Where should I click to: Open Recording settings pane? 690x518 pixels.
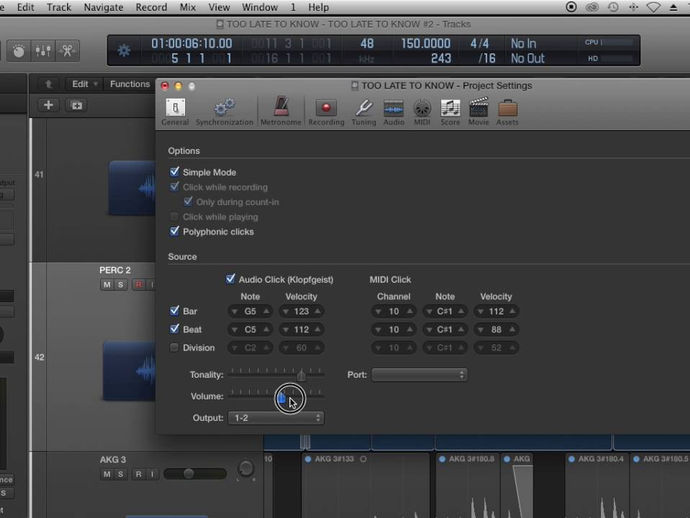click(326, 112)
